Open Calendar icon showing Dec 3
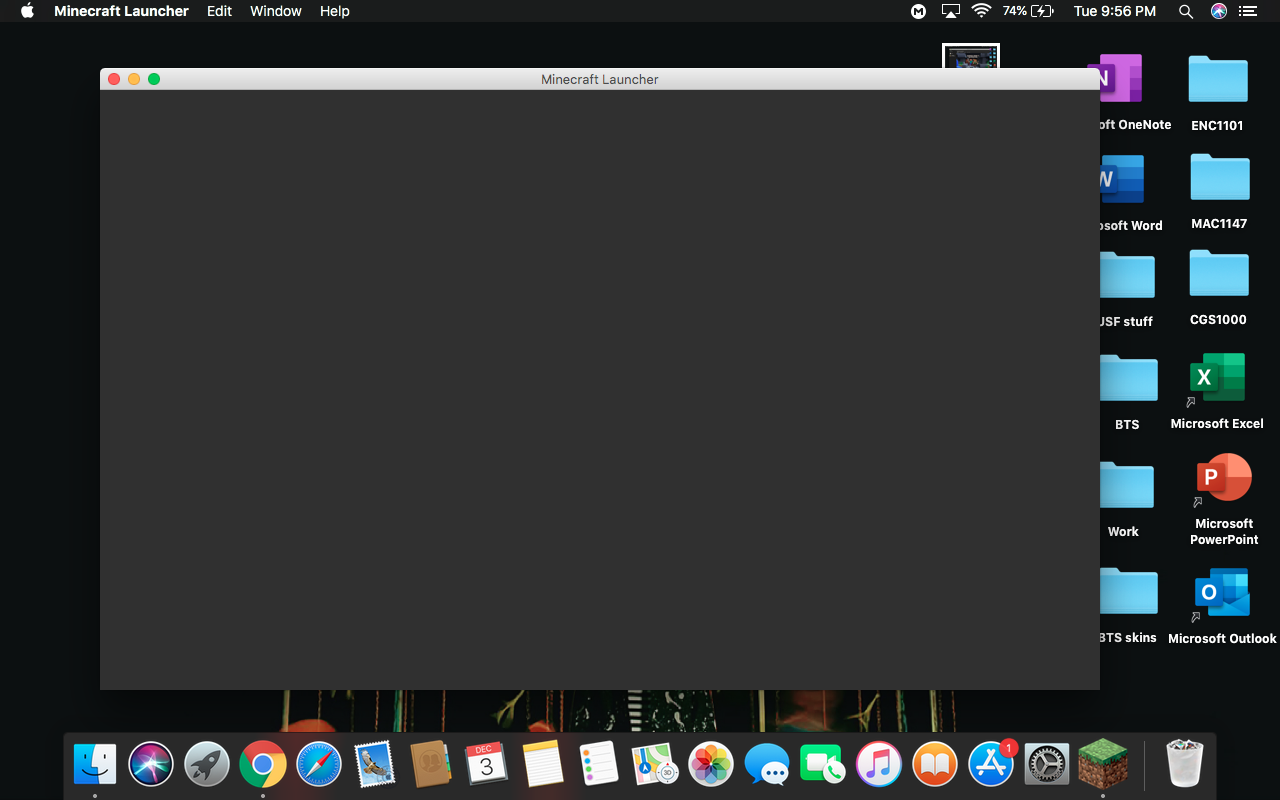Viewport: 1280px width, 800px height. pos(487,765)
